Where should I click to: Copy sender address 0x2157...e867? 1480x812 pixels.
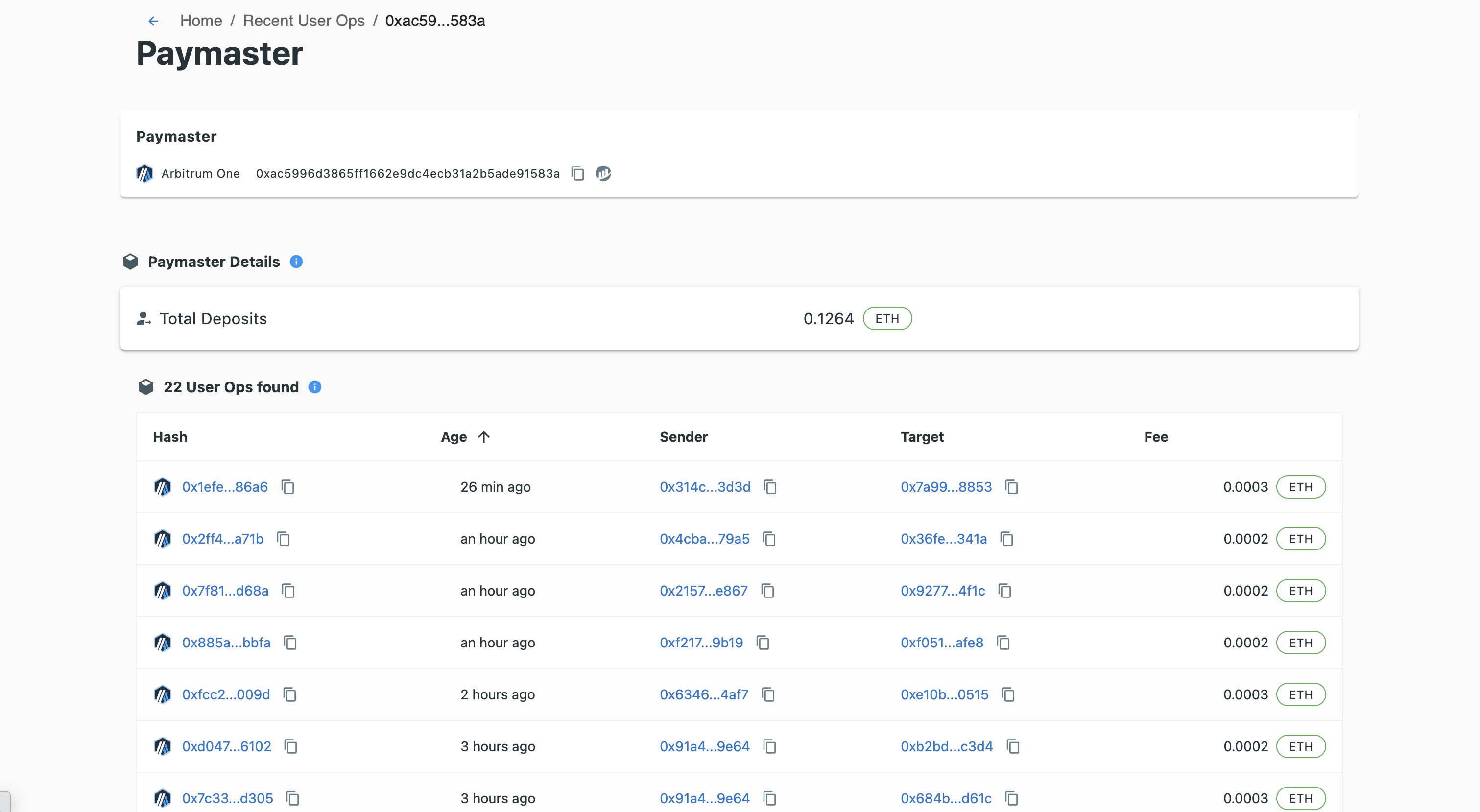(767, 591)
